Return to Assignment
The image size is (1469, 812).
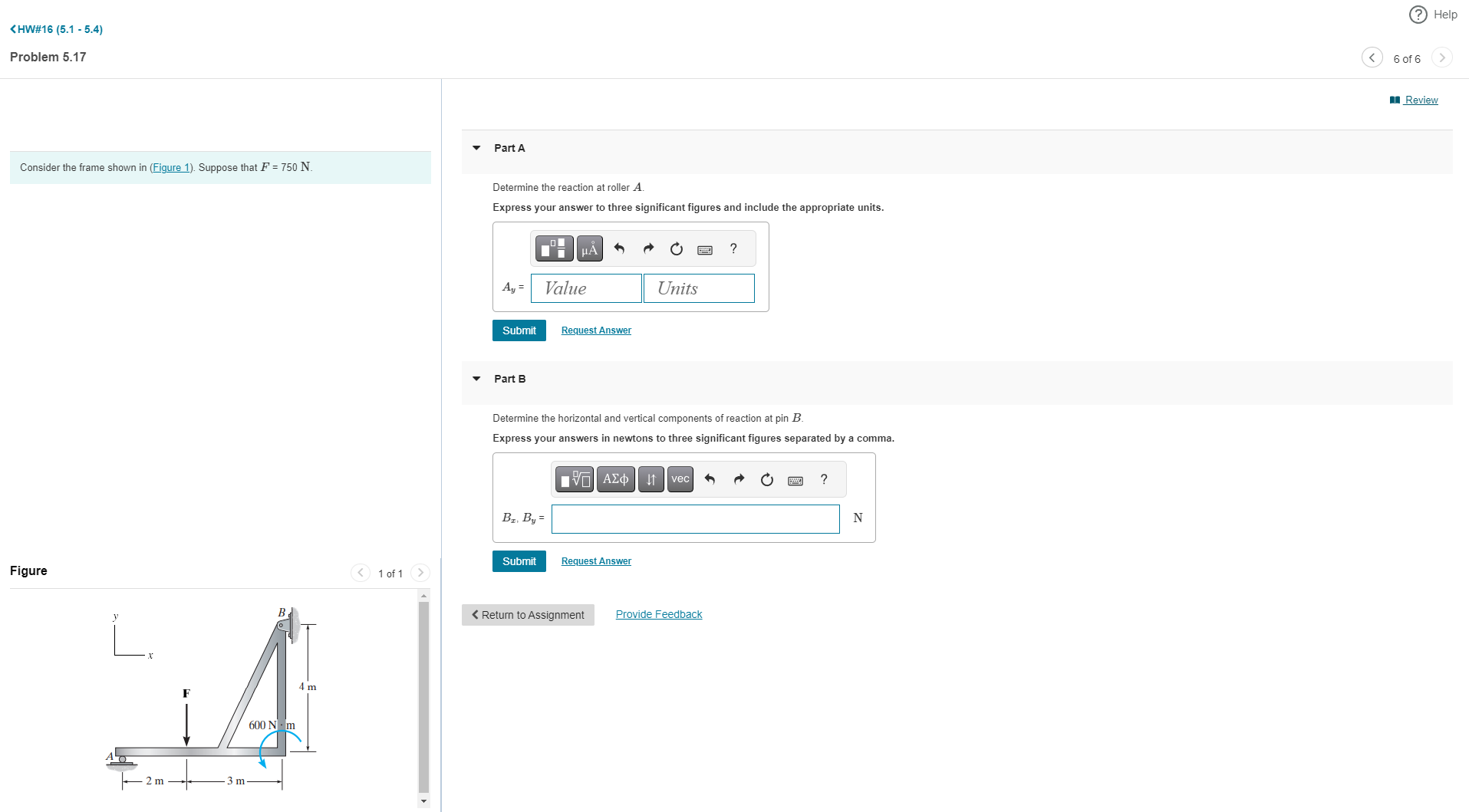528,615
